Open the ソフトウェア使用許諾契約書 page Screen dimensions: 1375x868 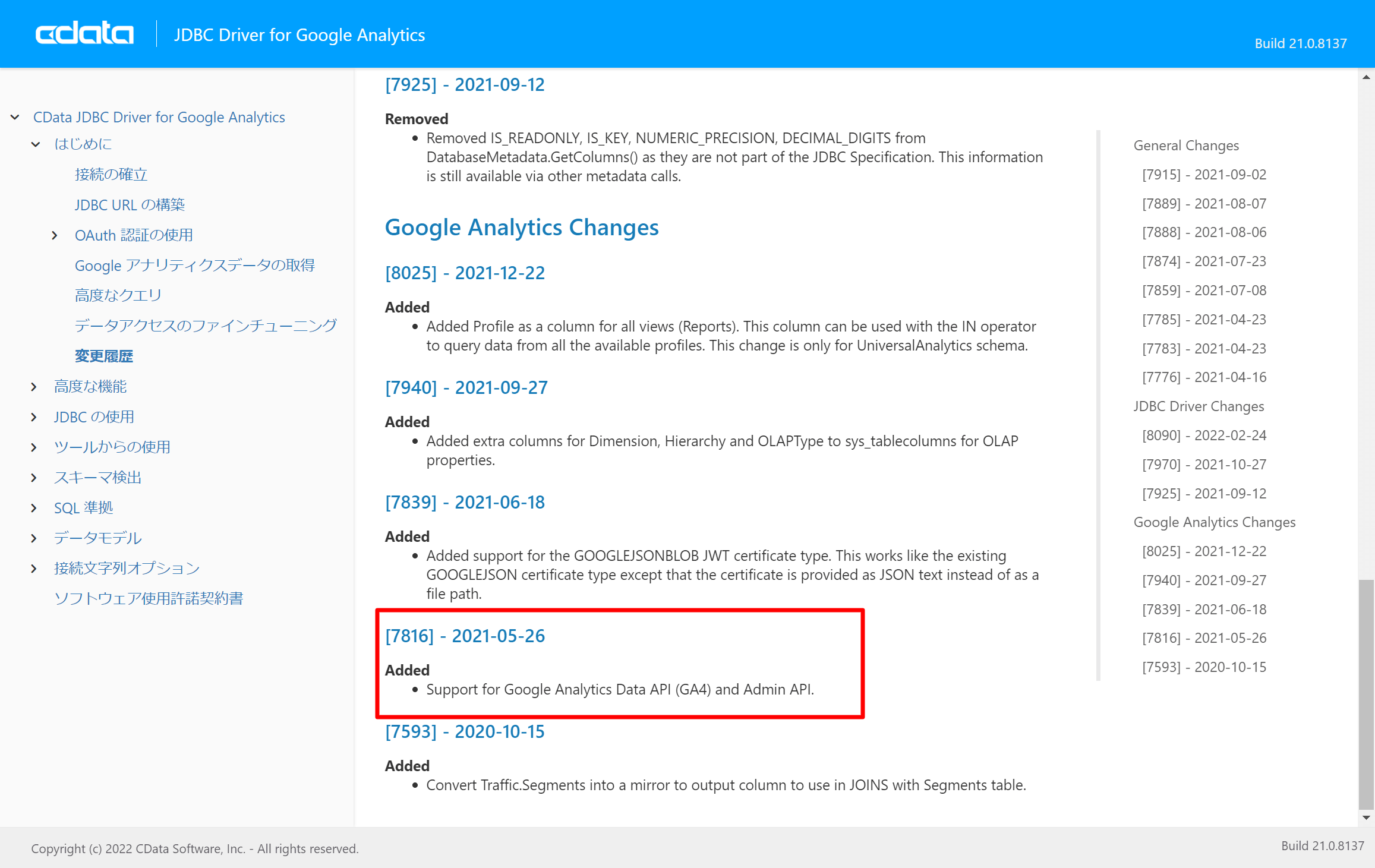click(x=149, y=598)
